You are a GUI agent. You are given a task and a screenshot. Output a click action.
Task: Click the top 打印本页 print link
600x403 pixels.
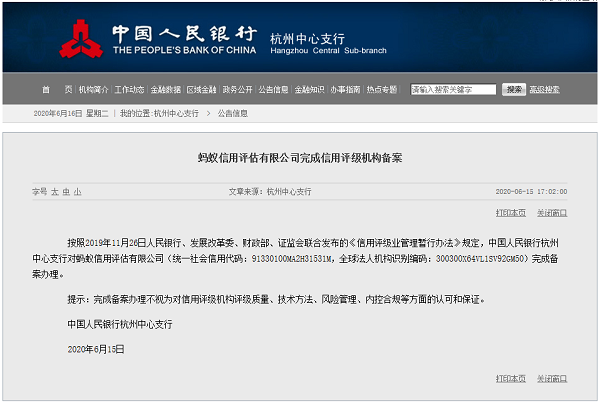click(511, 213)
